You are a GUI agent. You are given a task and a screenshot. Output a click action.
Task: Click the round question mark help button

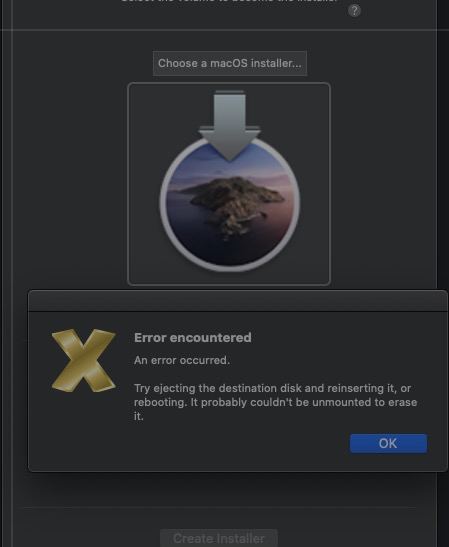point(354,11)
